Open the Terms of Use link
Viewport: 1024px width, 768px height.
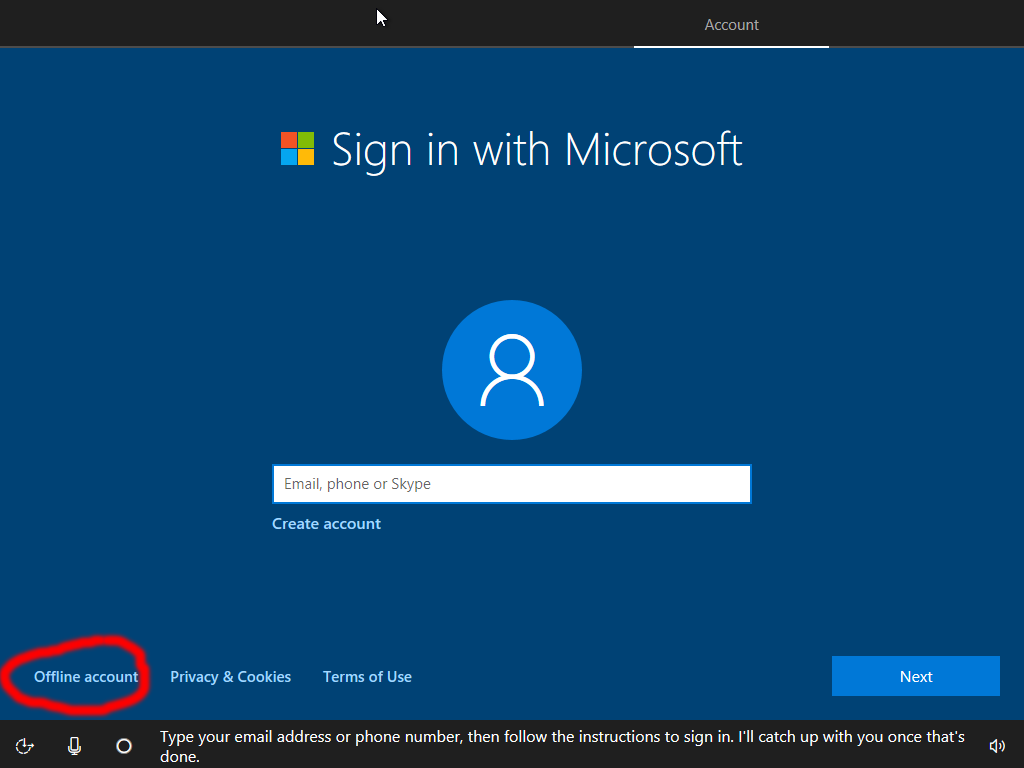click(x=367, y=677)
